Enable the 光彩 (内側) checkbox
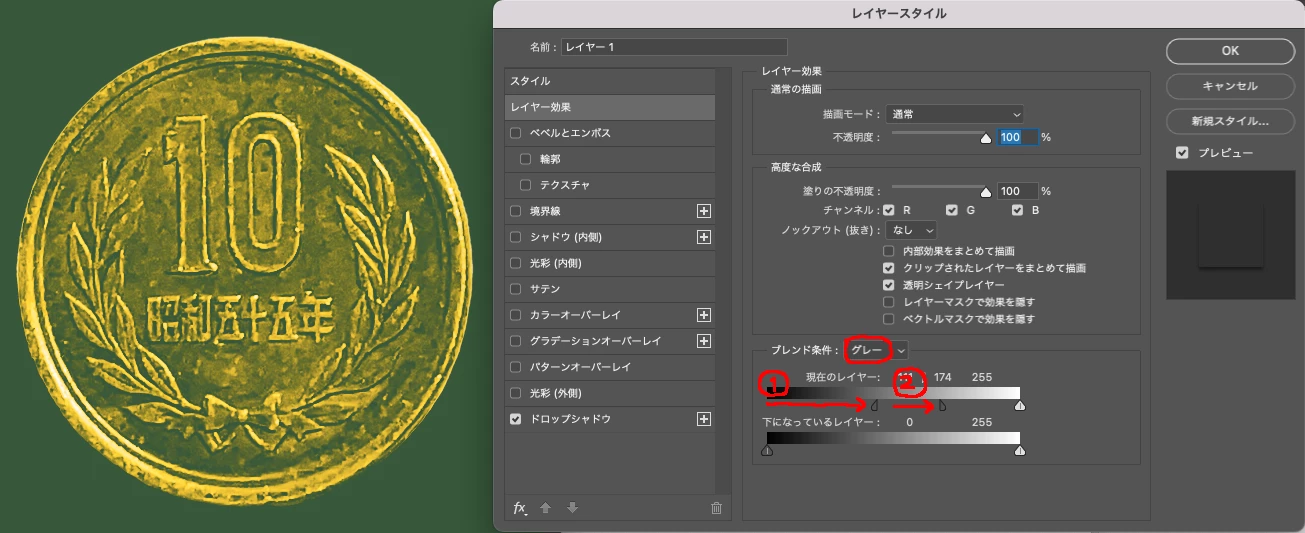1305x533 pixels. click(x=516, y=263)
